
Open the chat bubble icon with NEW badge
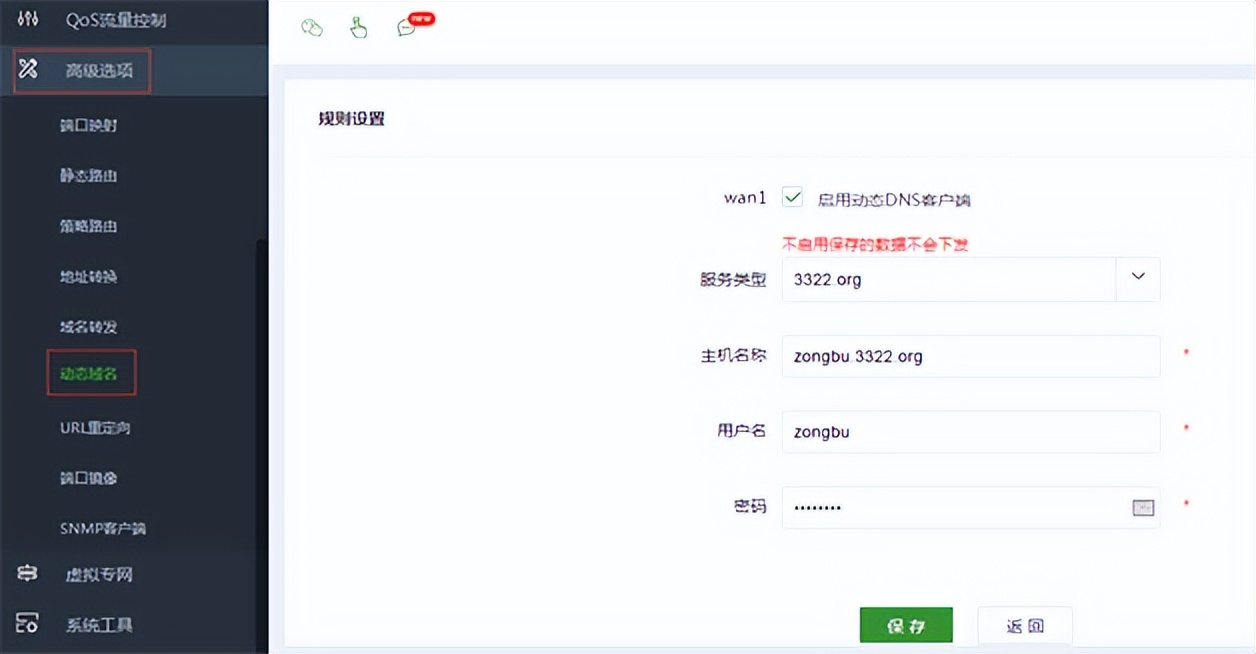[x=406, y=28]
